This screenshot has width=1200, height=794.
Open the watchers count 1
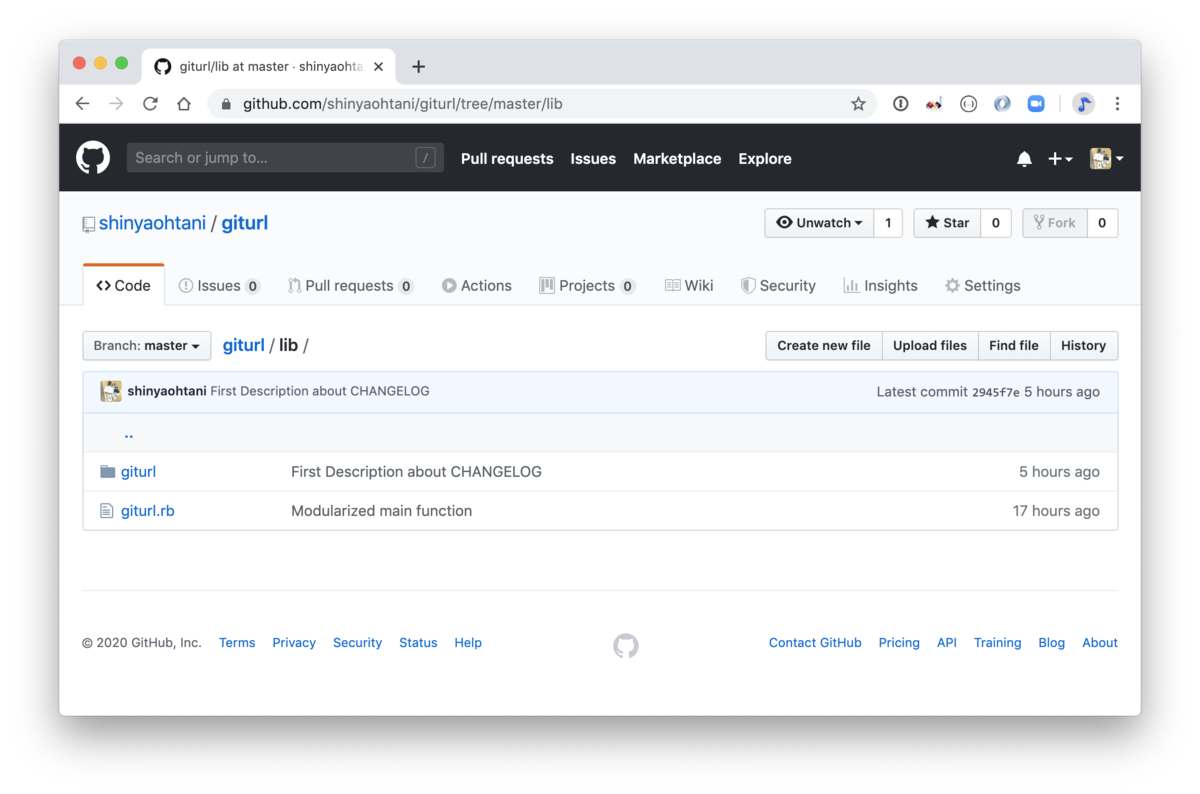888,223
